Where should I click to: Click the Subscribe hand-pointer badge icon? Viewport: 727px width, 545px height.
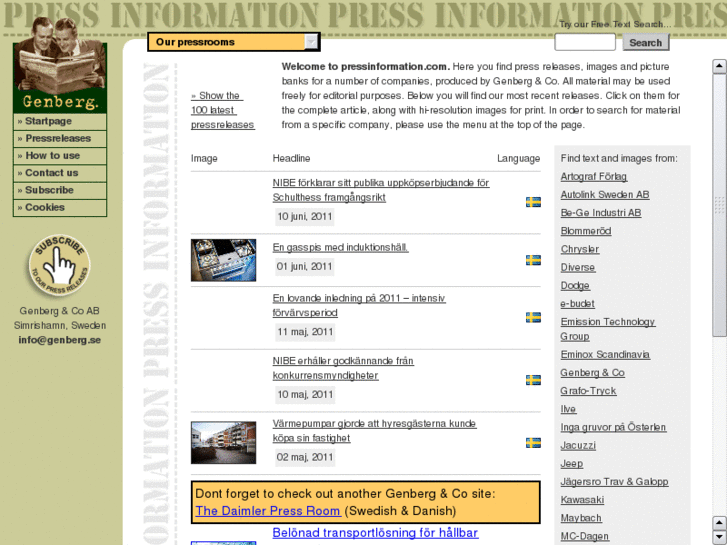[59, 264]
